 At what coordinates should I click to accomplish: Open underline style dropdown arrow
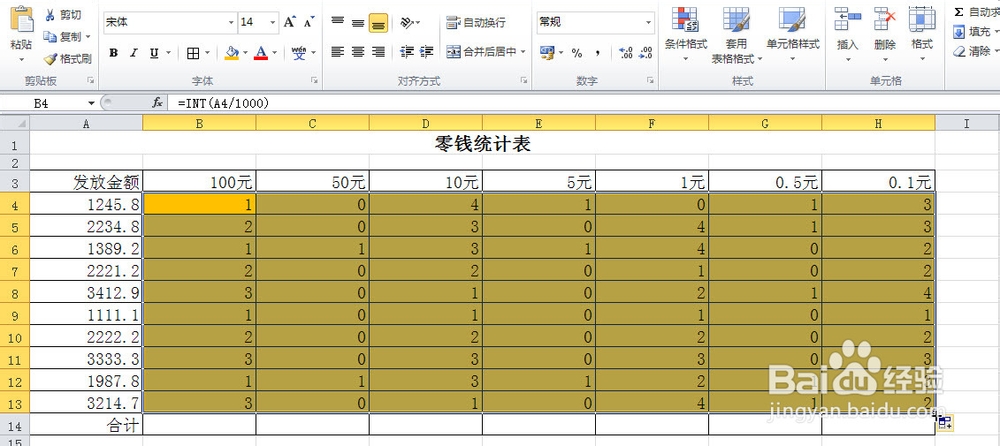[x=166, y=53]
